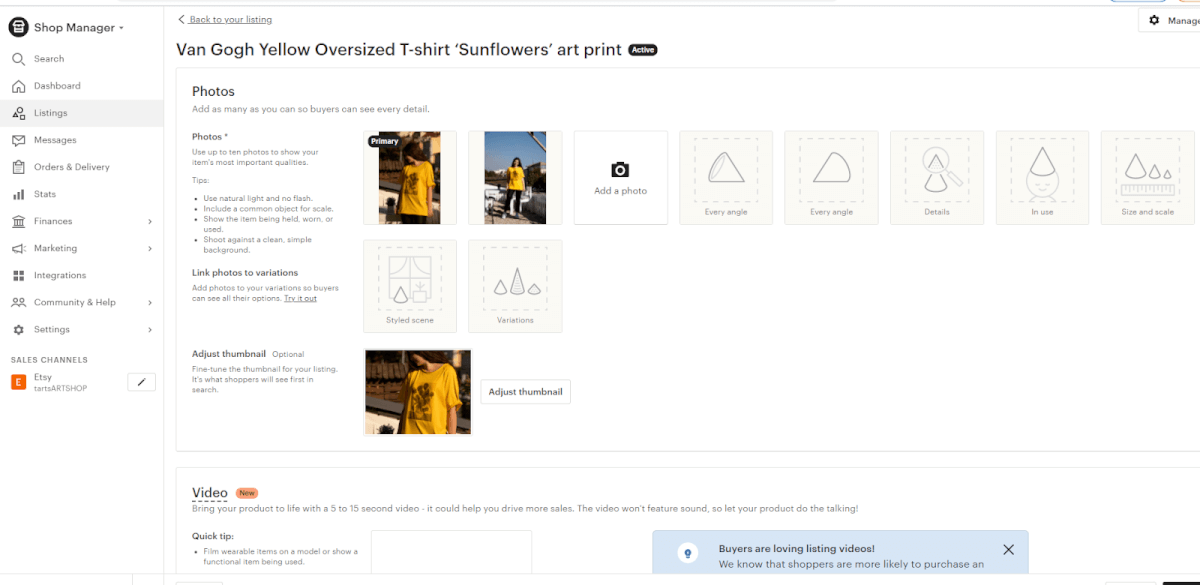This screenshot has height=585, width=1200.
Task: Click the Details magnifier placeholder
Action: pyautogui.click(x=936, y=177)
